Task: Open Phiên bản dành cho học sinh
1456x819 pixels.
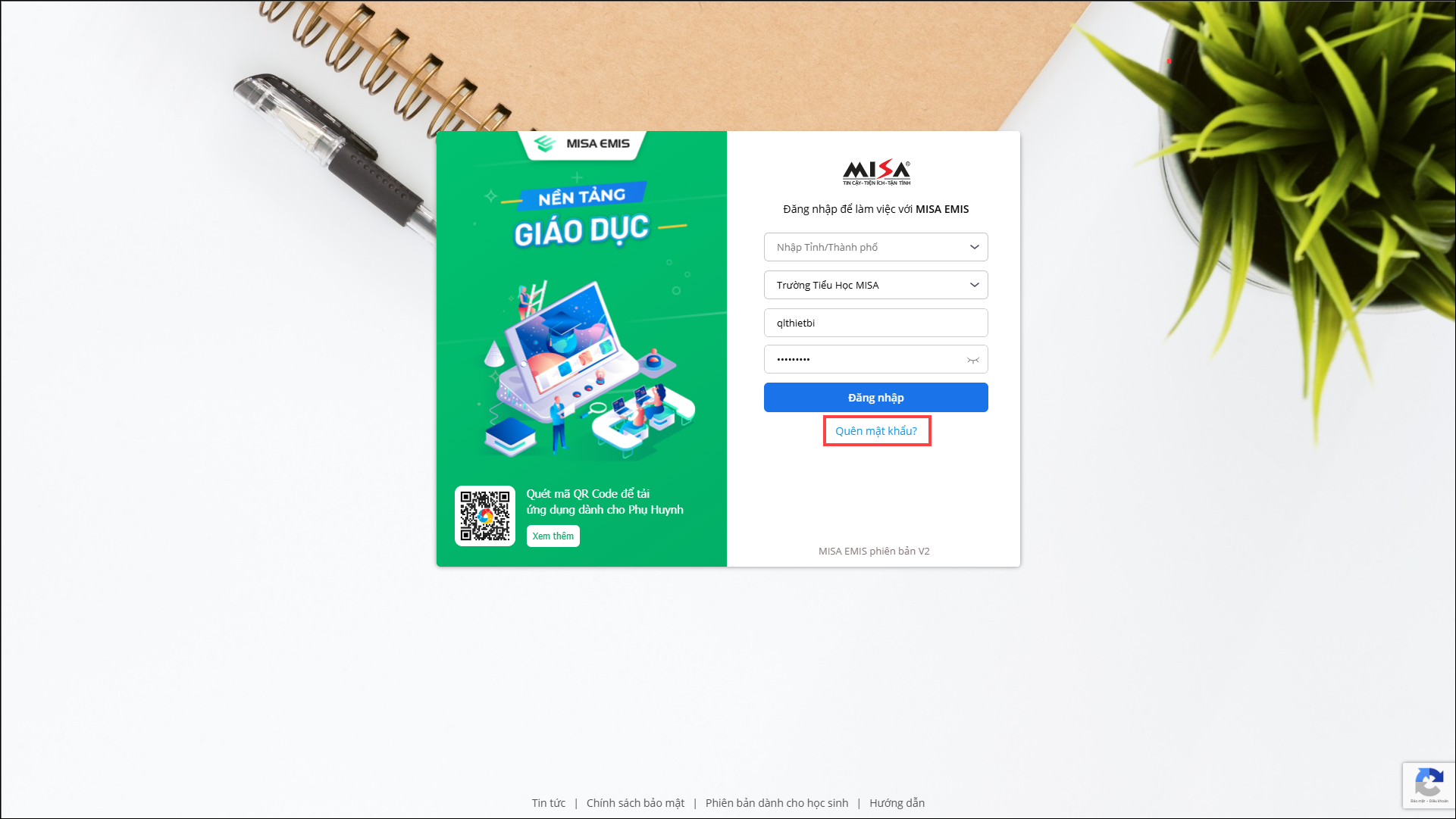Action: coord(777,803)
